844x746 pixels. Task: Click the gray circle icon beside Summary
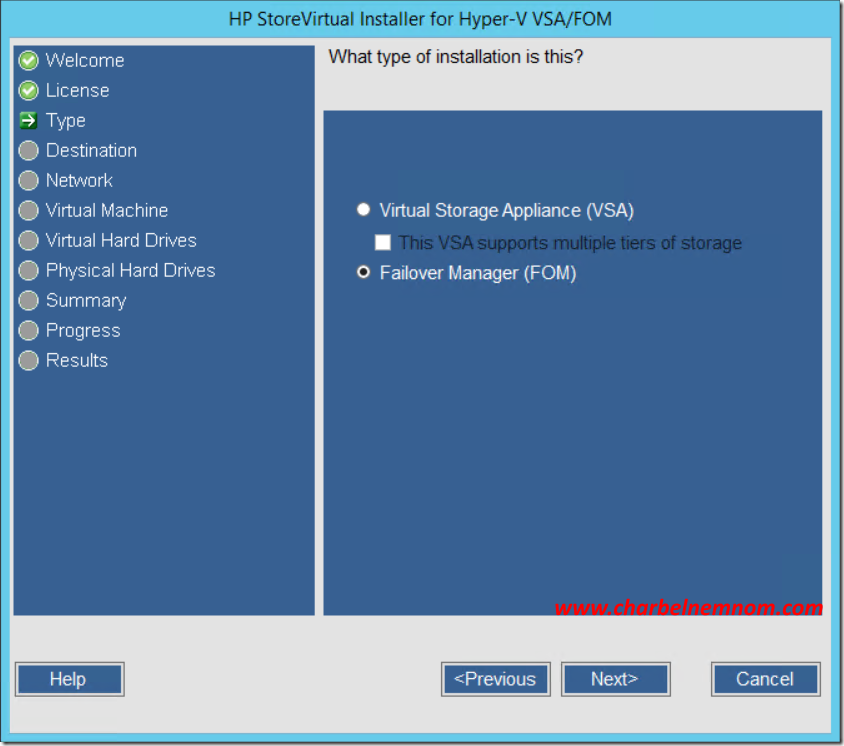click(29, 300)
